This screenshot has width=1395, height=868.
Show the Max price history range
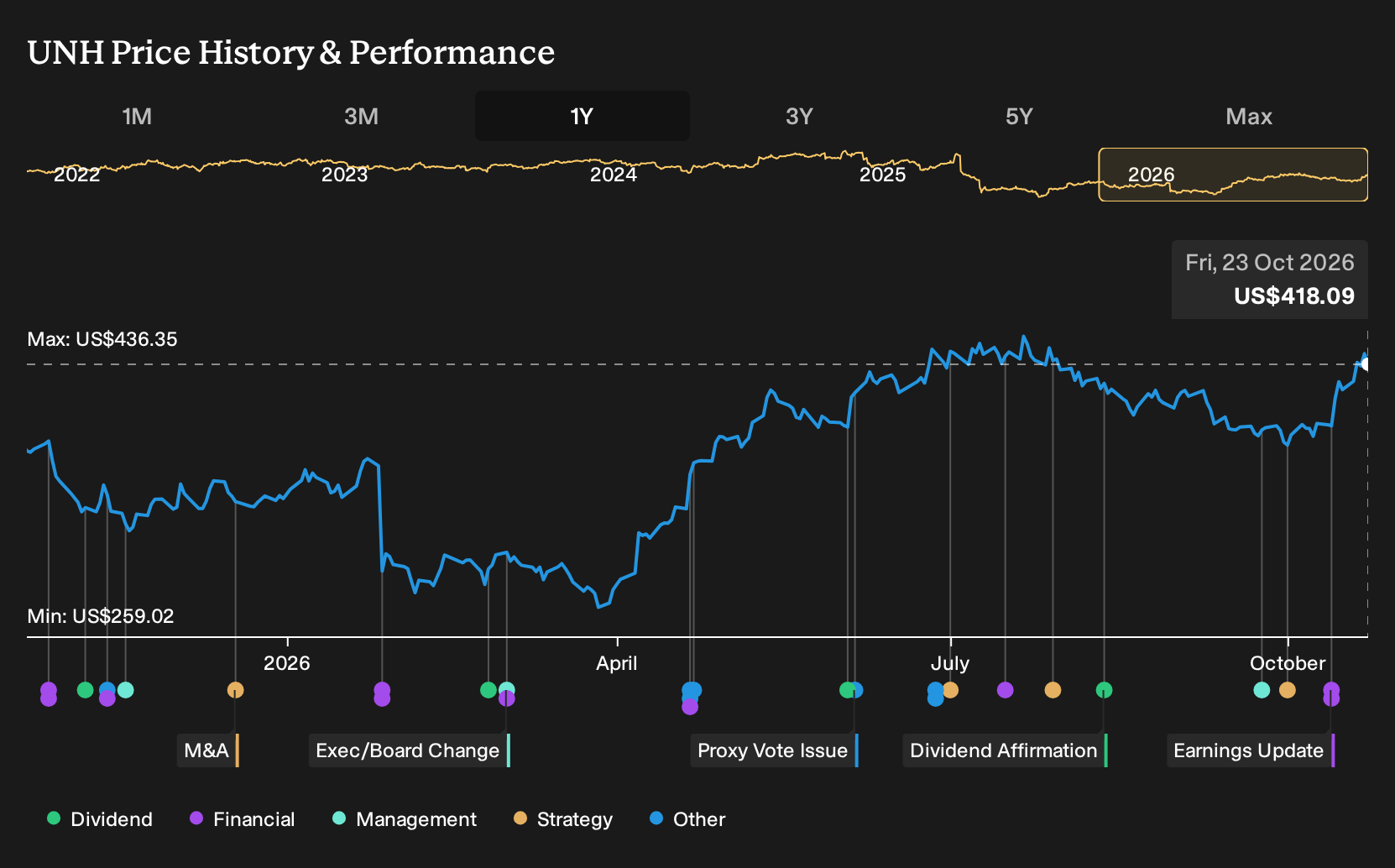1248,116
